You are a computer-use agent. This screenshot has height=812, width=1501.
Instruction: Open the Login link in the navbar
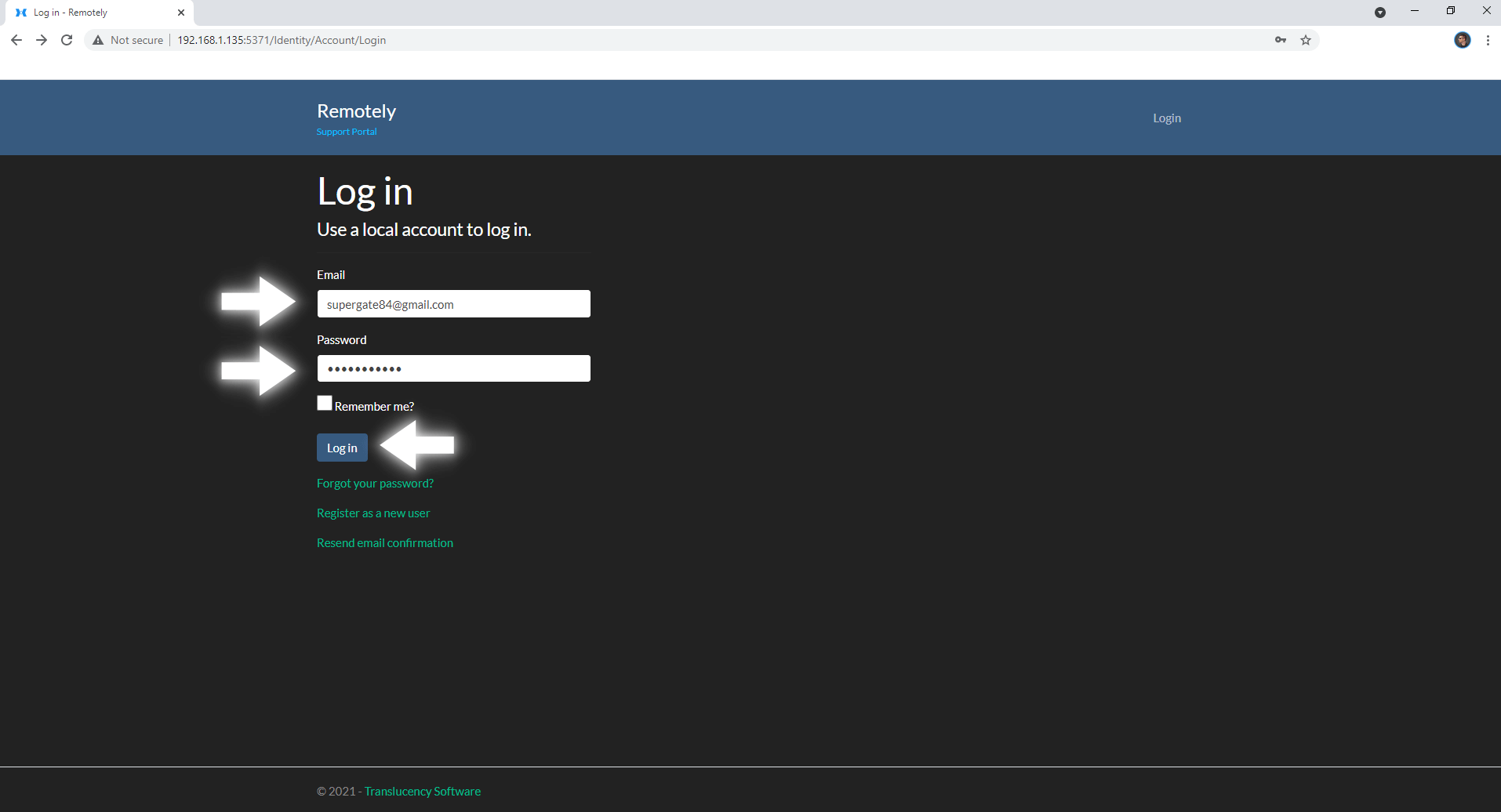click(1167, 118)
